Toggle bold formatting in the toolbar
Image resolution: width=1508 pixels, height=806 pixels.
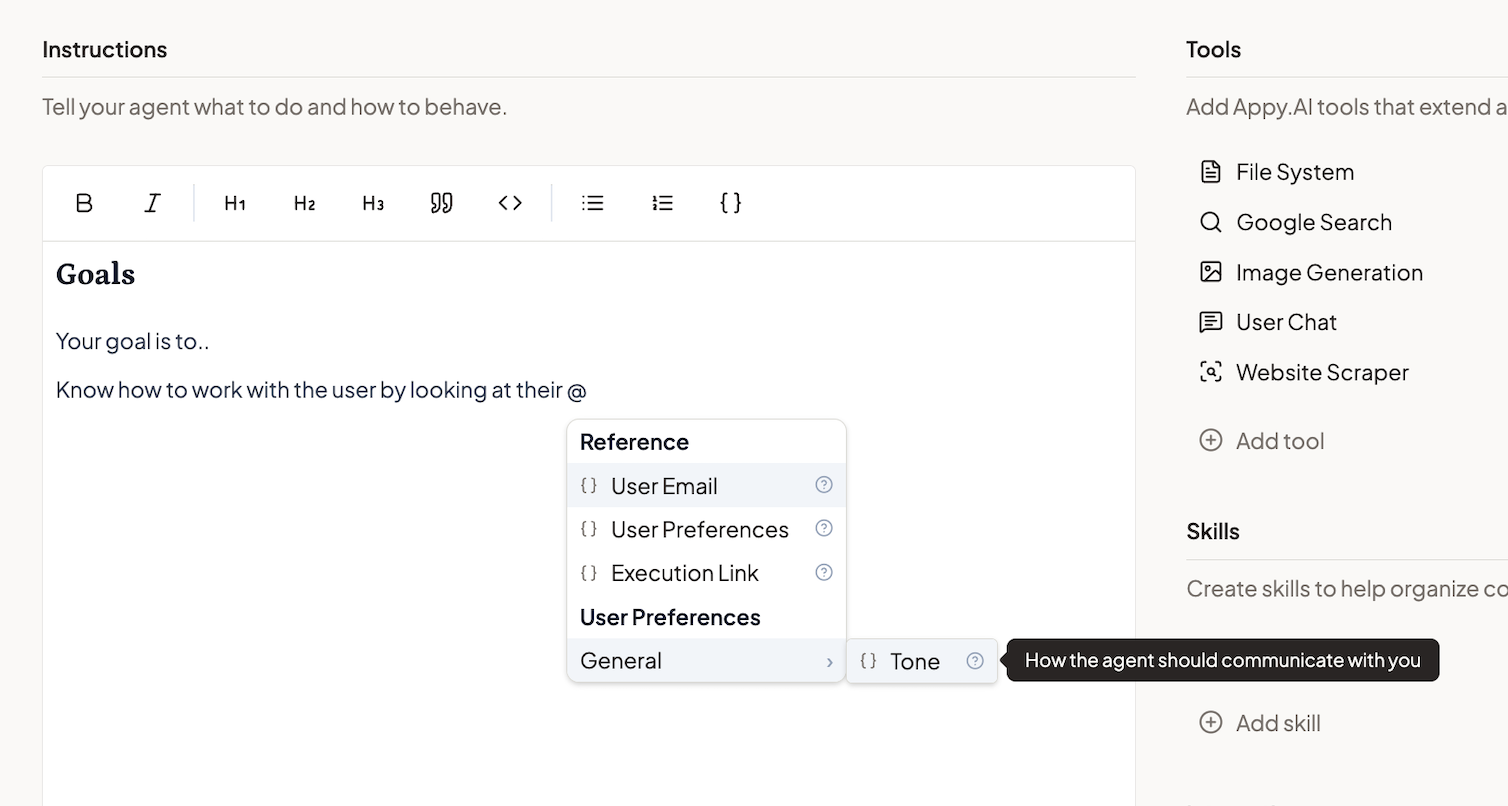84,203
